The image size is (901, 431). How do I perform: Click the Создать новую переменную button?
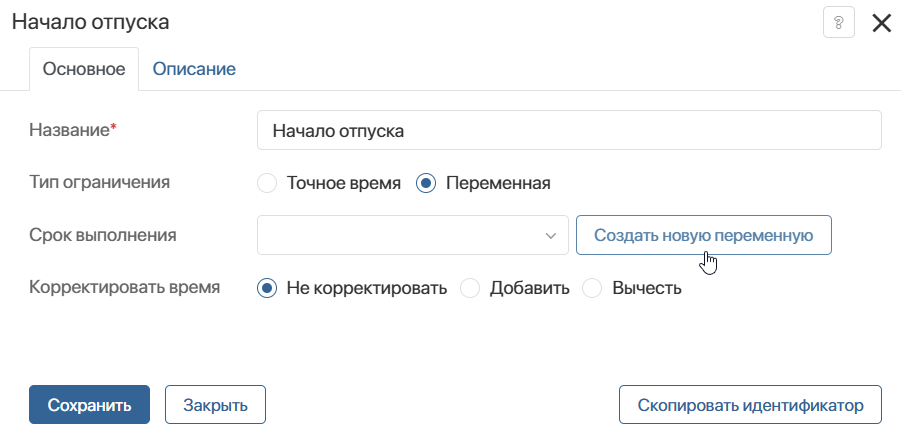tap(703, 235)
